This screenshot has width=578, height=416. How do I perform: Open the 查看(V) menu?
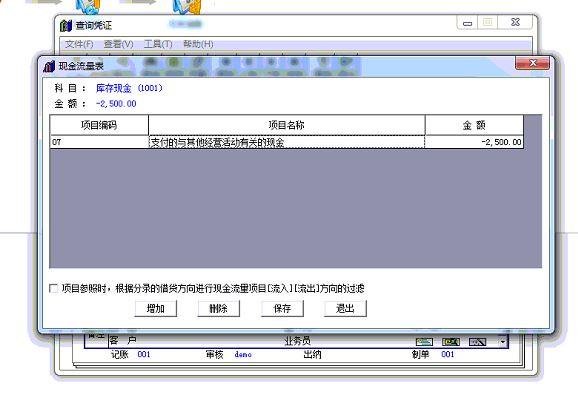coord(118,44)
